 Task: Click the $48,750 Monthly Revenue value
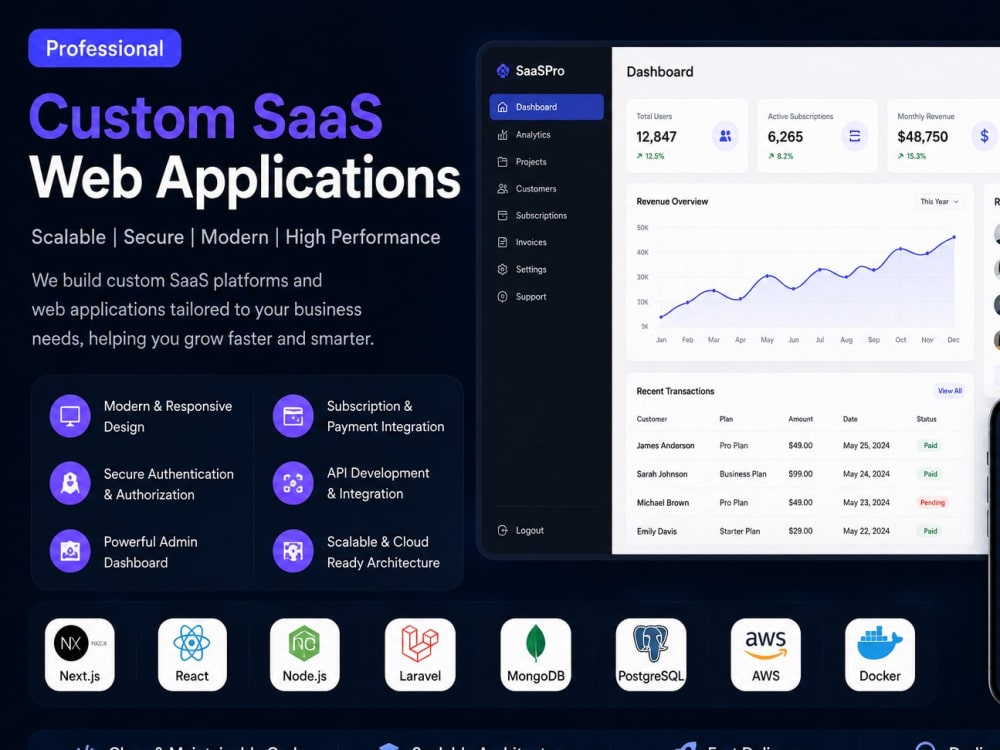point(922,136)
